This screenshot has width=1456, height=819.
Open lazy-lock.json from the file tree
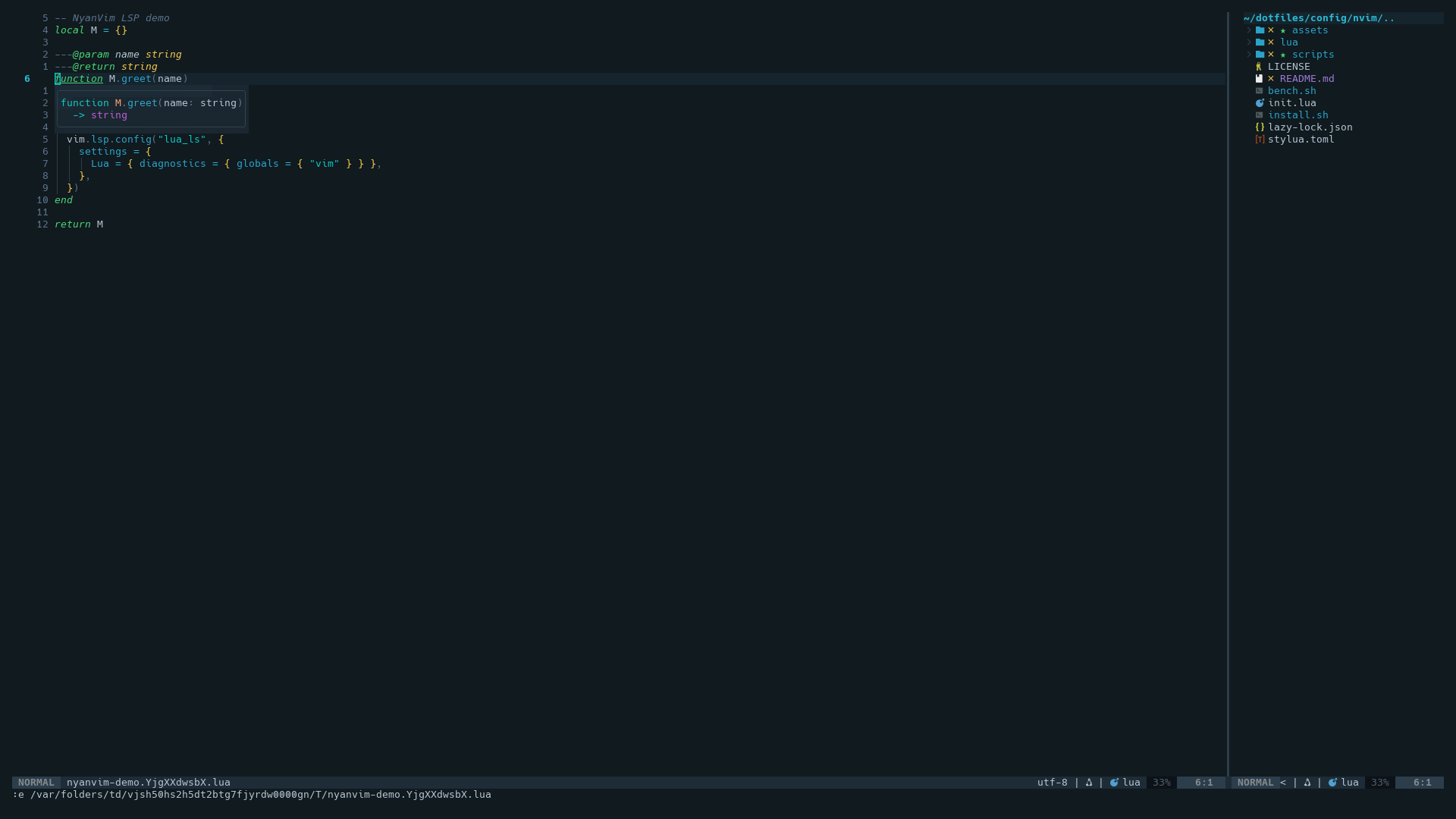coord(1310,127)
